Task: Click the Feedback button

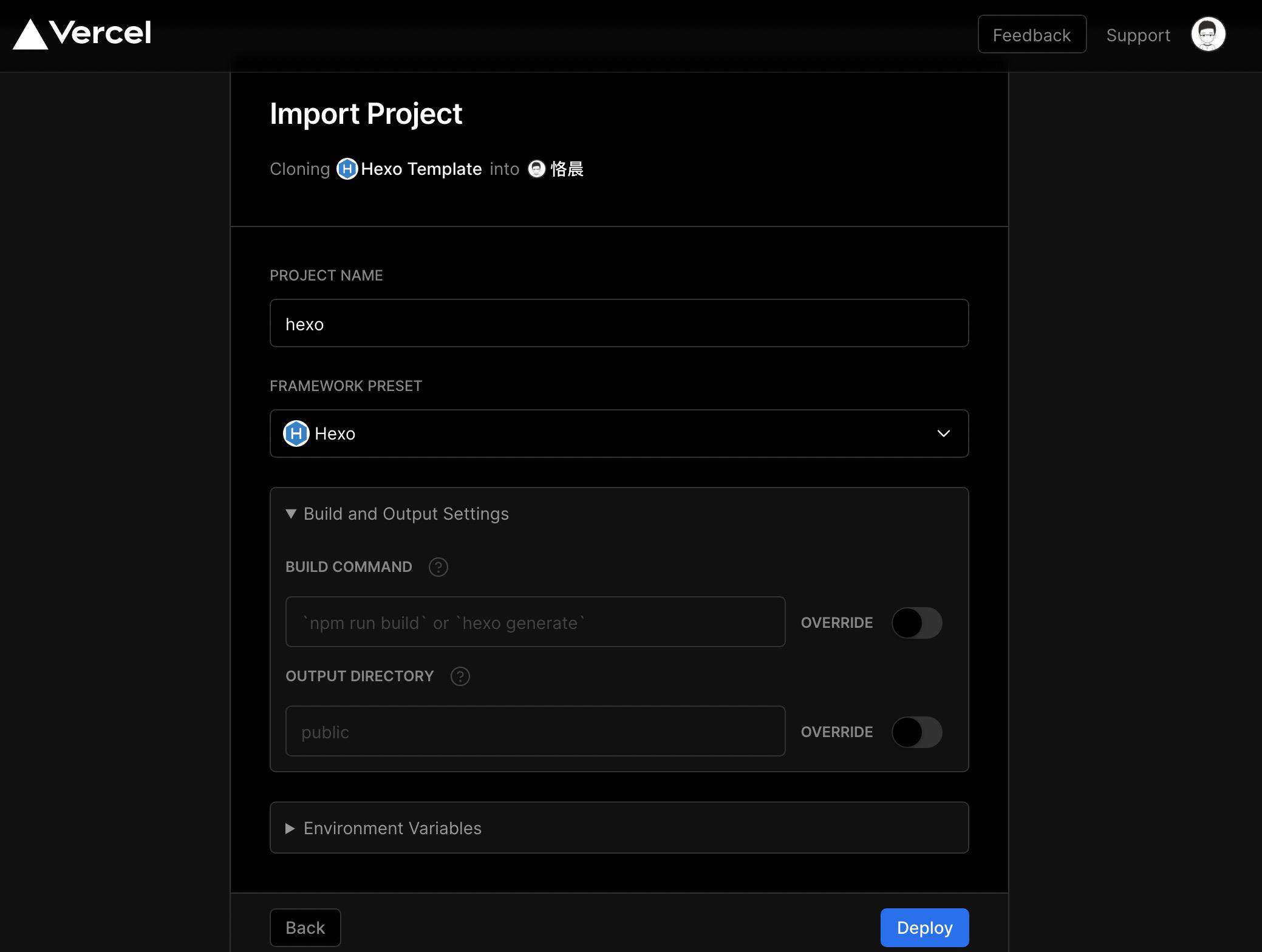Action: 1032,35
